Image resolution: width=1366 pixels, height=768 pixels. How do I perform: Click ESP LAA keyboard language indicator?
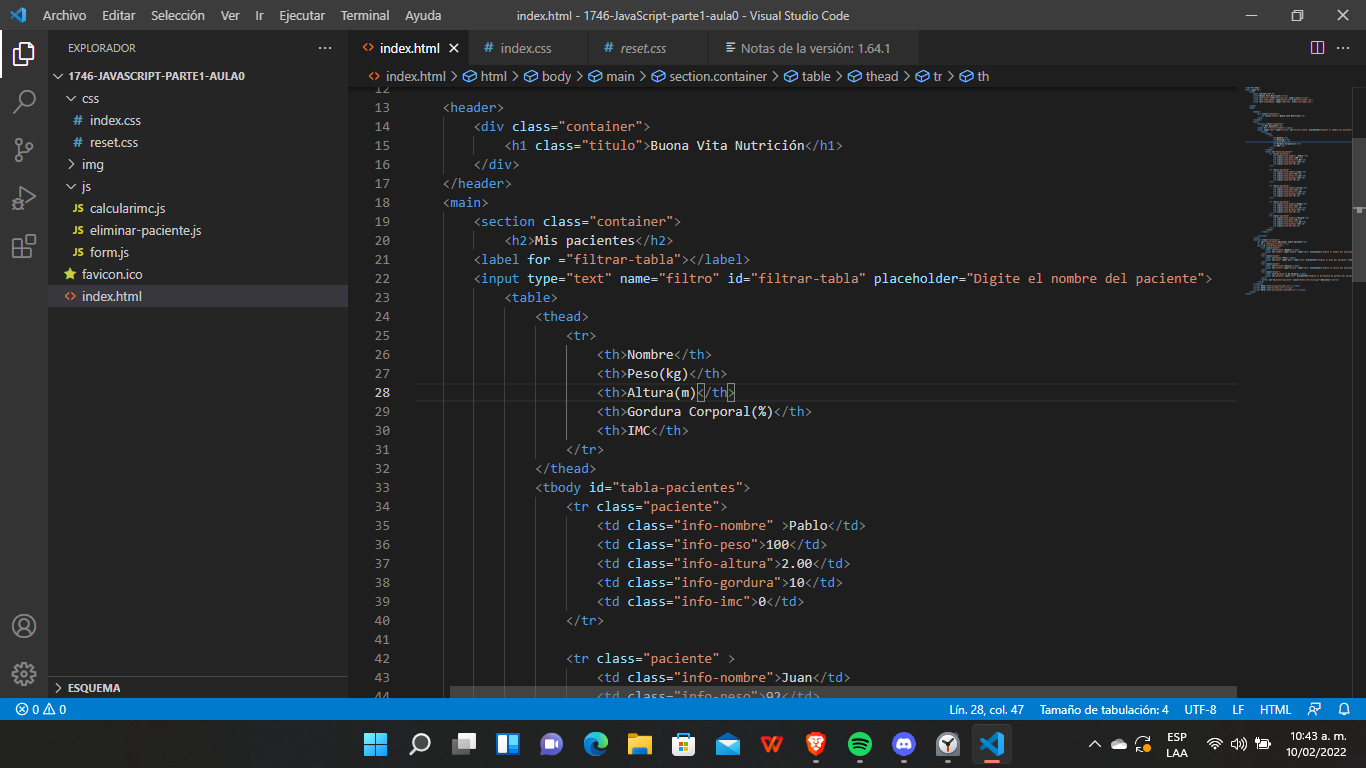click(x=1177, y=744)
